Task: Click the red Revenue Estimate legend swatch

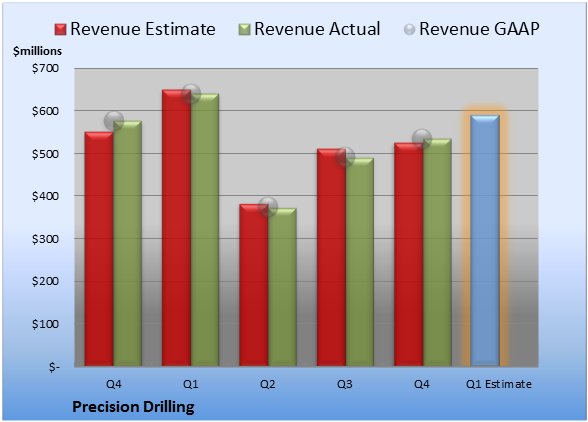Action: point(60,30)
